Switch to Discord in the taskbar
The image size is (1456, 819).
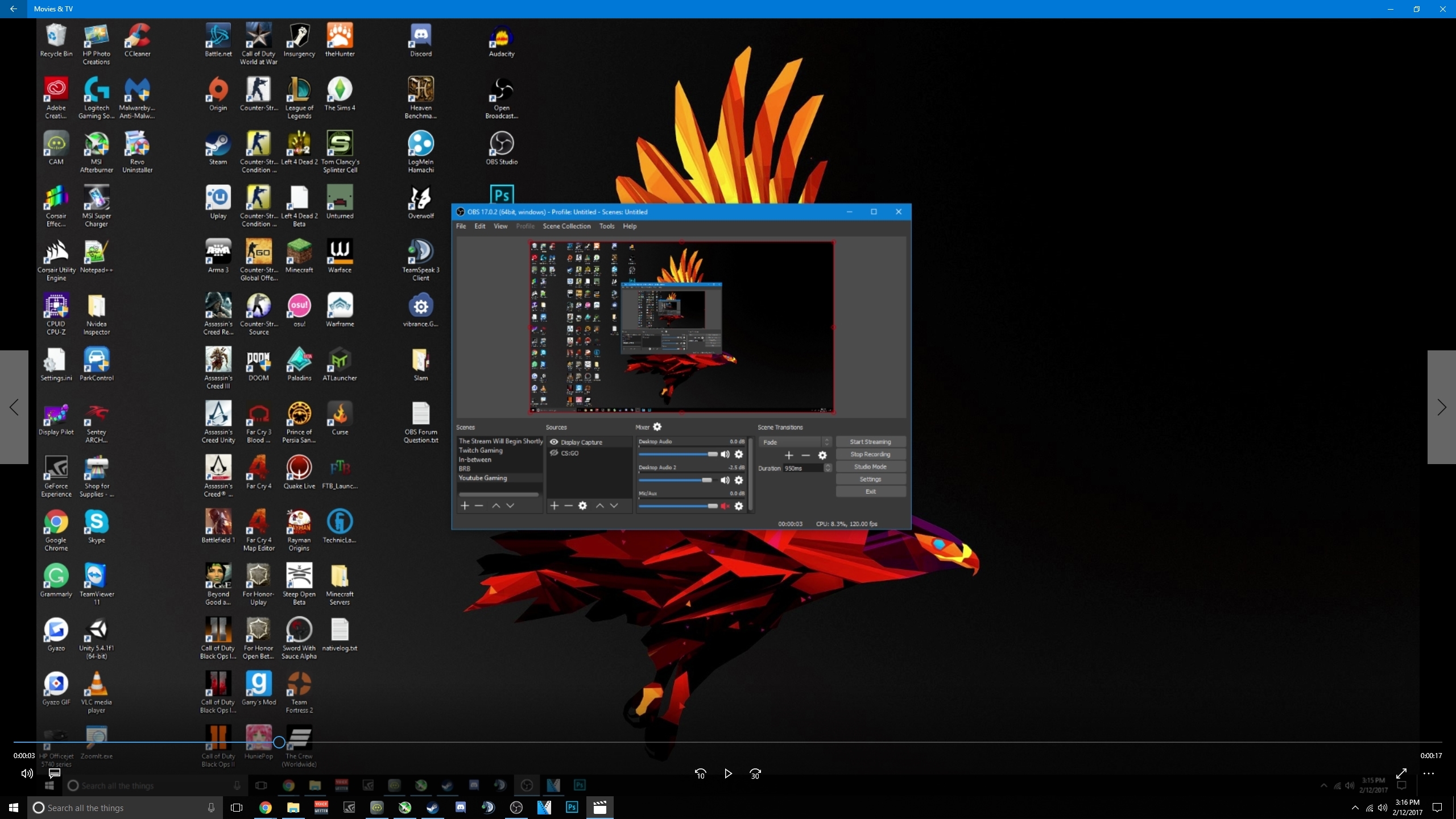[460, 808]
